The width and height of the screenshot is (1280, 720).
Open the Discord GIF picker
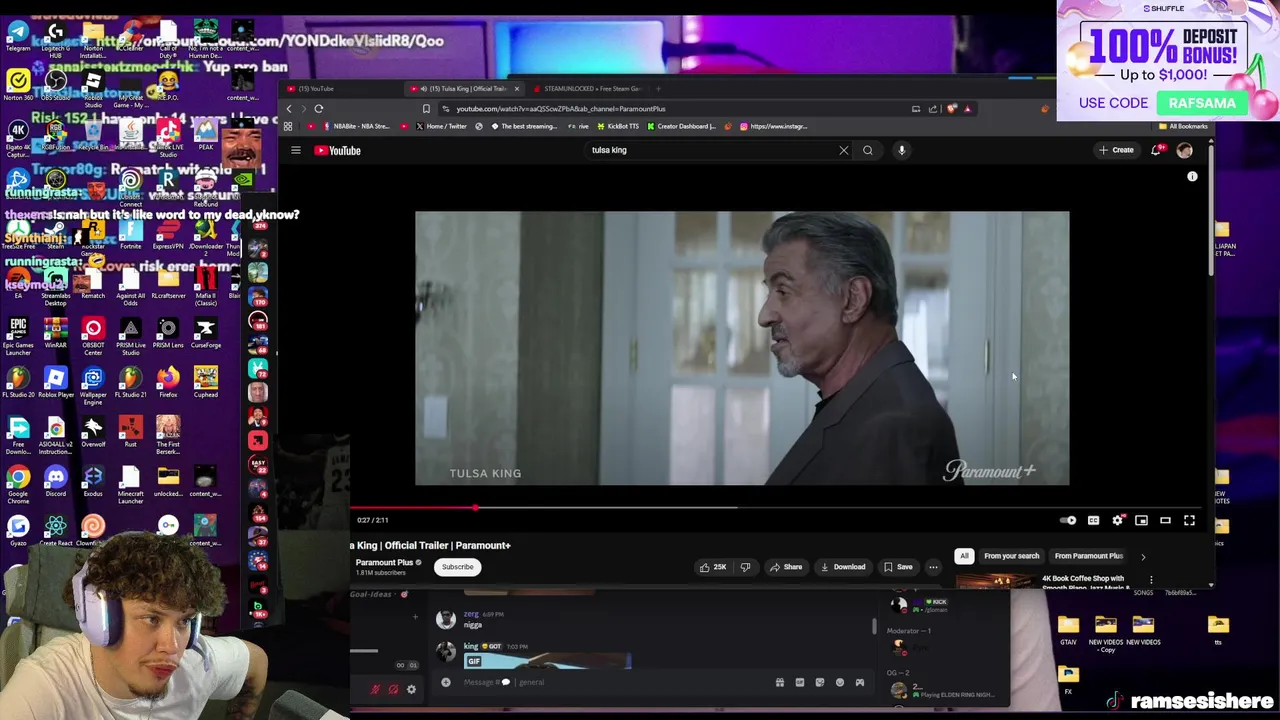pyautogui.click(x=800, y=683)
